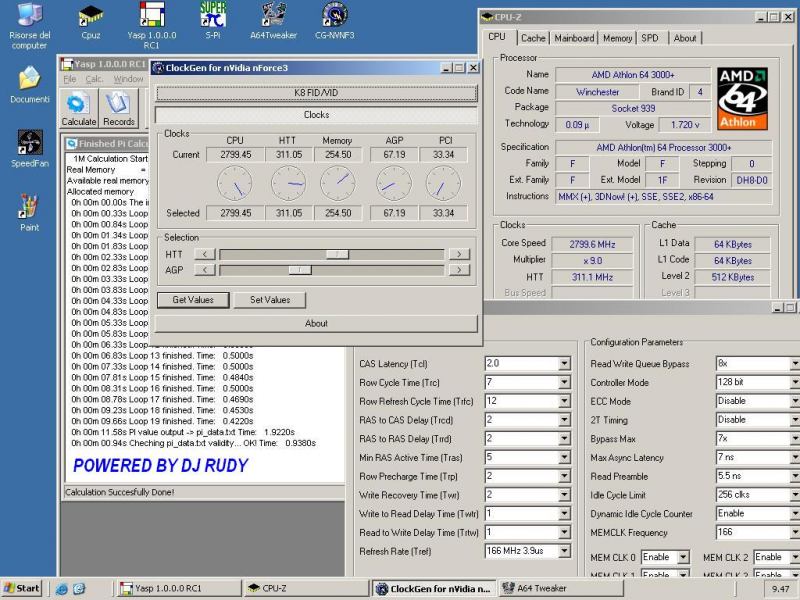Expand Row Precharge Time (Trp) dropdown
Image resolution: width=800 pixels, height=600 pixels.
[564, 477]
